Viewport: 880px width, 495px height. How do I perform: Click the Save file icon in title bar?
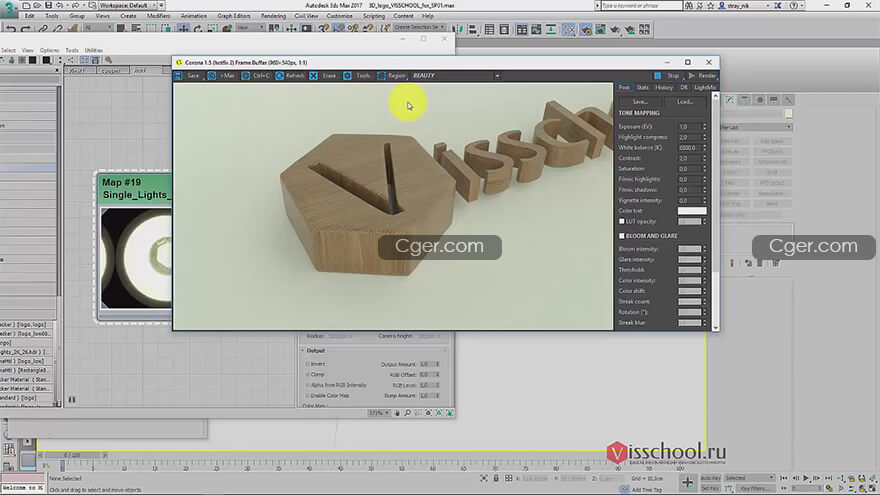point(48,5)
